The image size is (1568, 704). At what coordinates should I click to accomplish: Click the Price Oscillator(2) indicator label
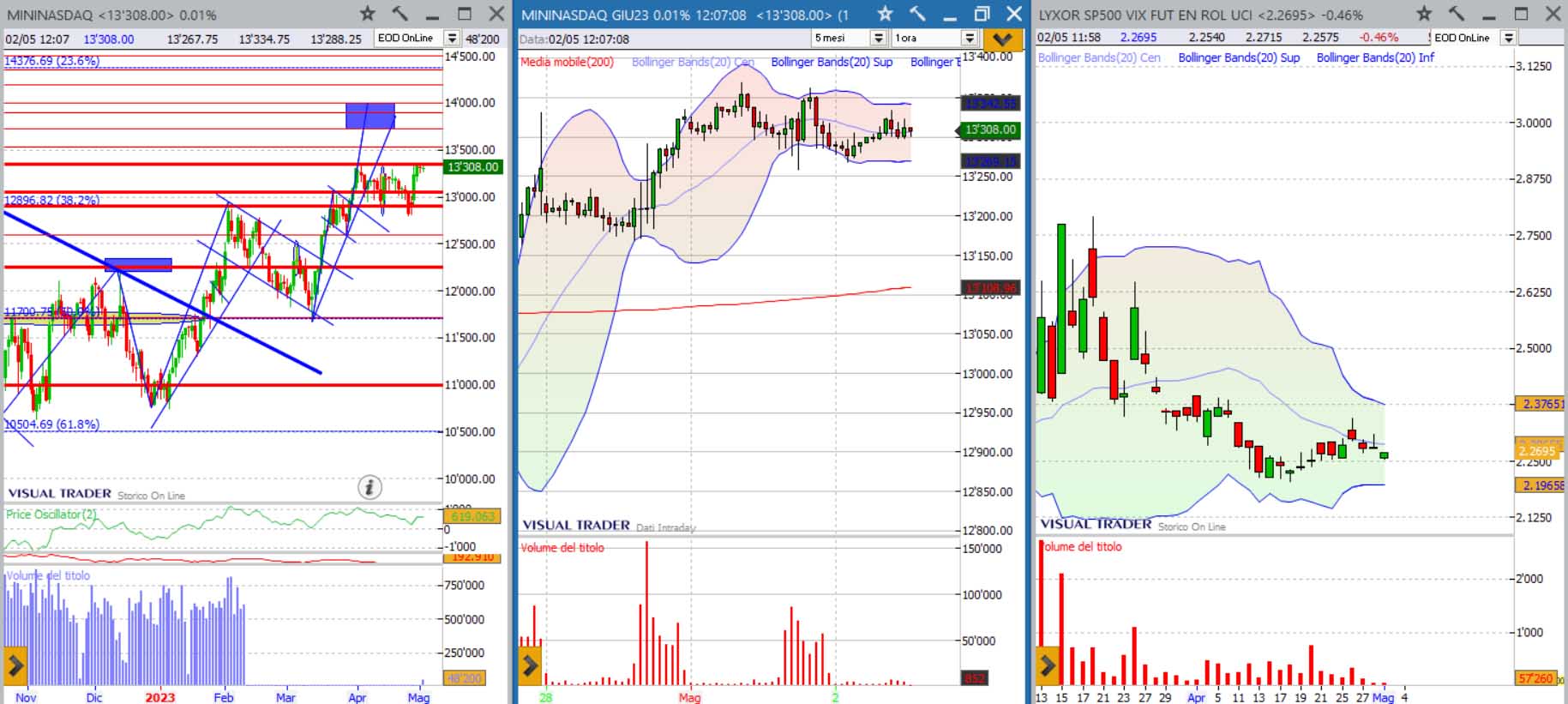(51, 514)
